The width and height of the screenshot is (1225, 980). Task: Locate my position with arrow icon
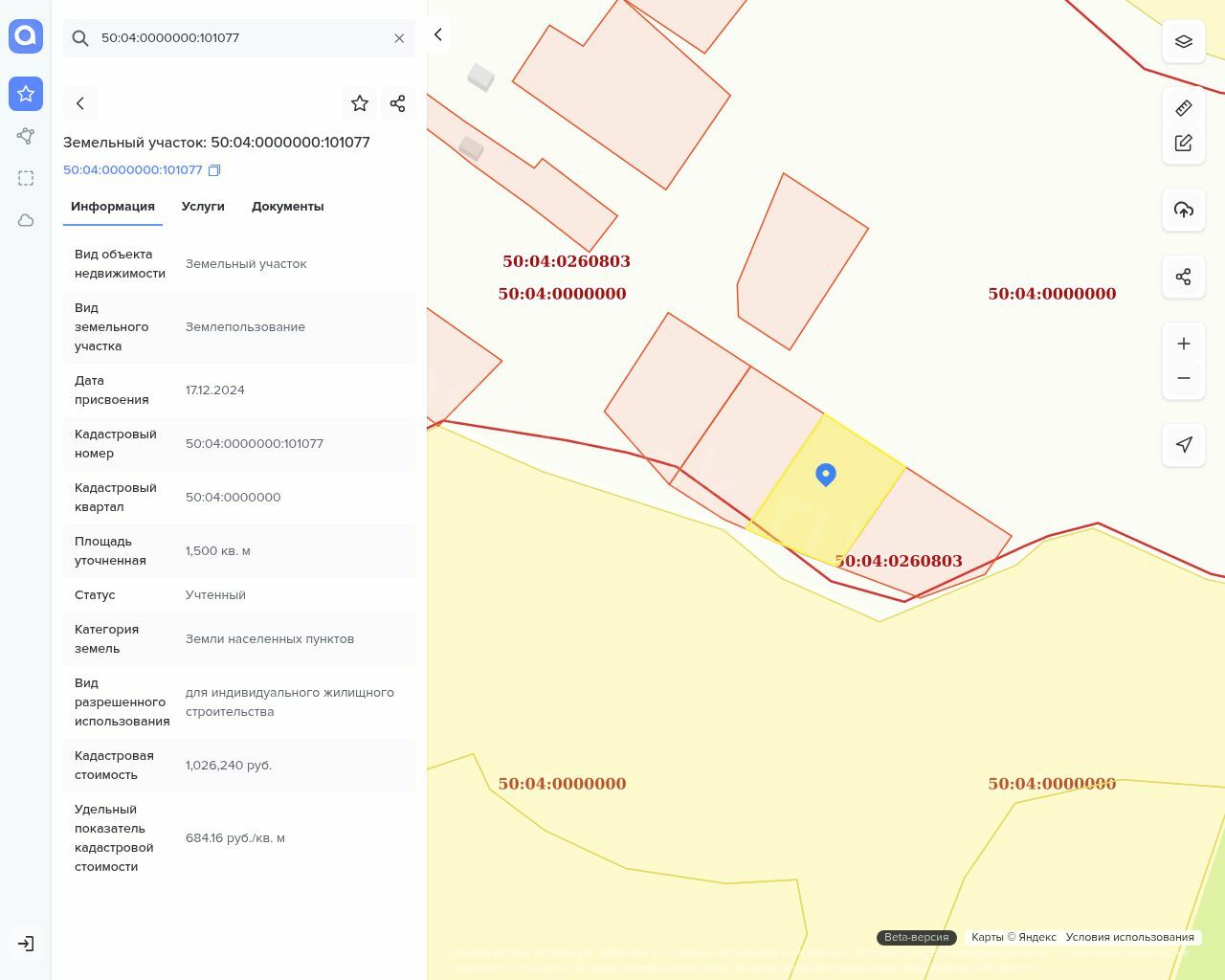tap(1184, 445)
